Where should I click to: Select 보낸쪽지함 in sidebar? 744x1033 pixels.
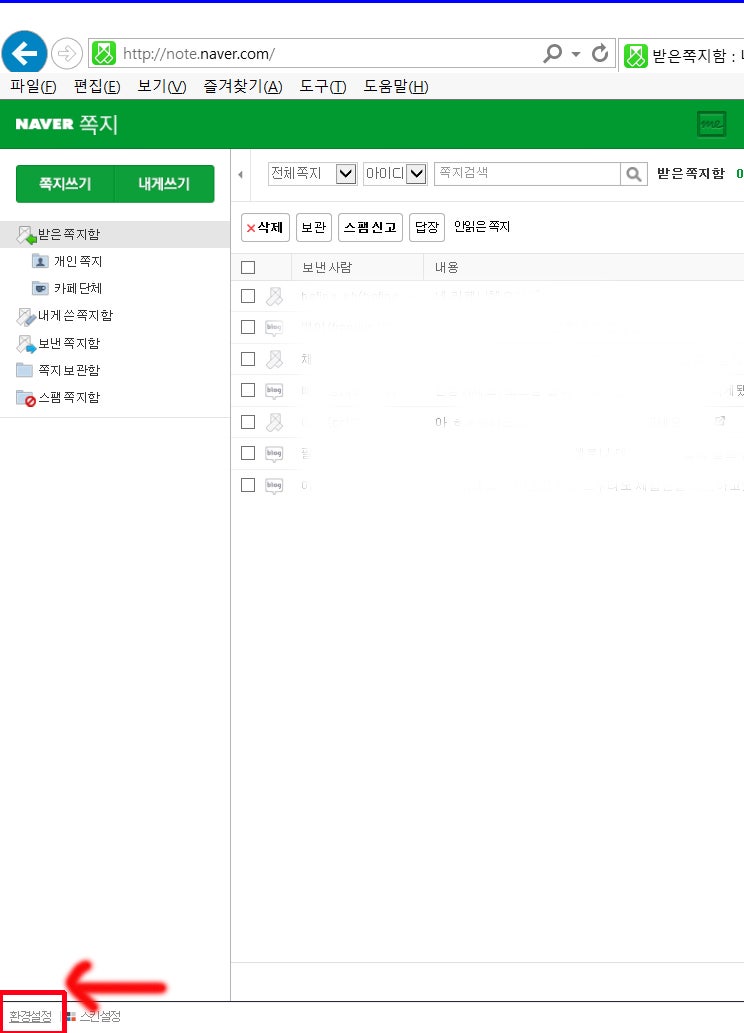[x=69, y=343]
